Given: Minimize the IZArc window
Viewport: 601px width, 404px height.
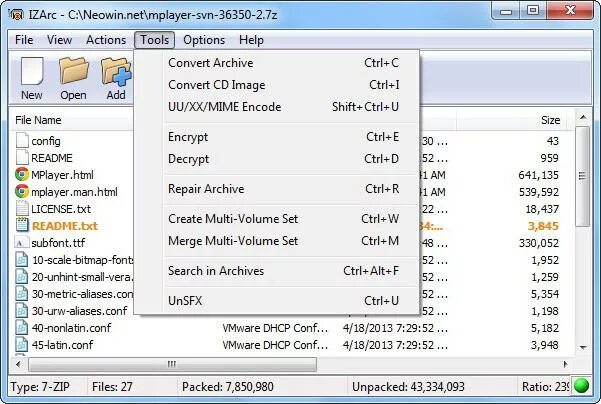Looking at the screenshot, I should (506, 11).
